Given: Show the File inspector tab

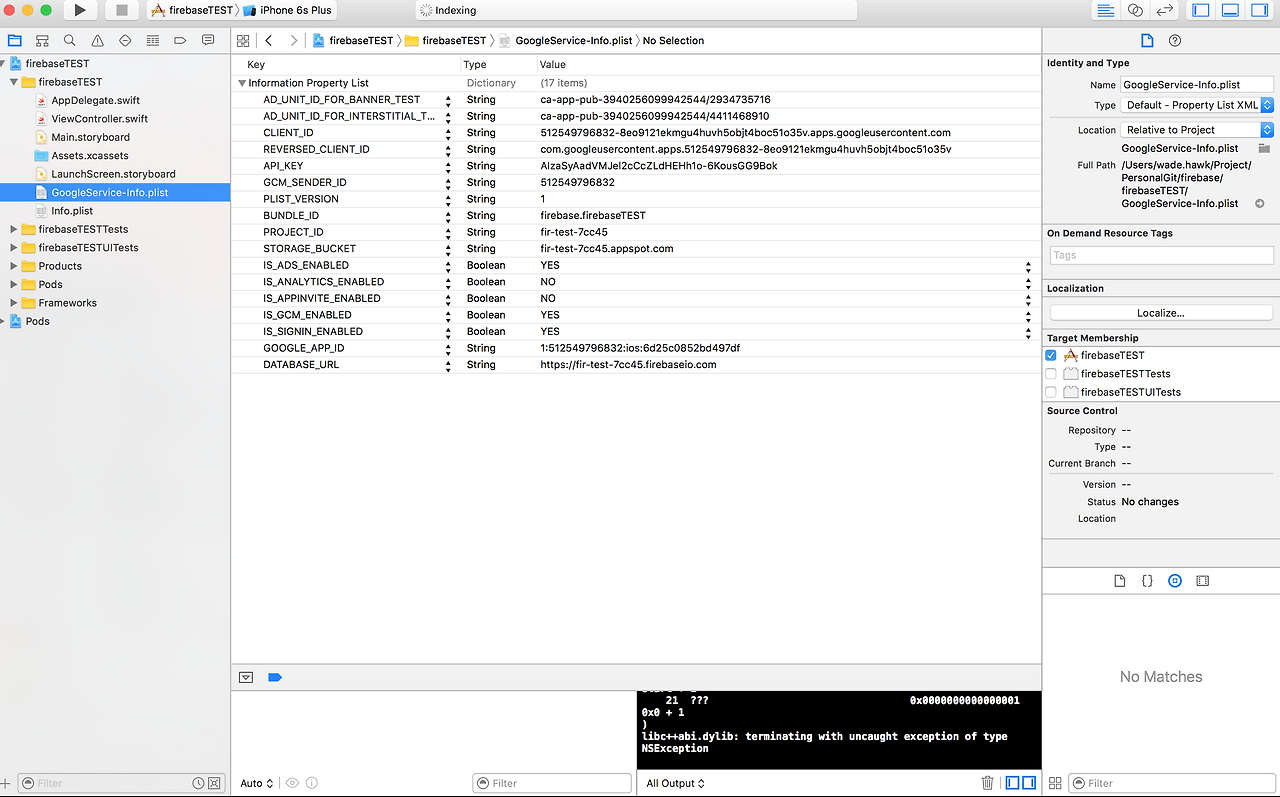Looking at the screenshot, I should coord(1147,41).
